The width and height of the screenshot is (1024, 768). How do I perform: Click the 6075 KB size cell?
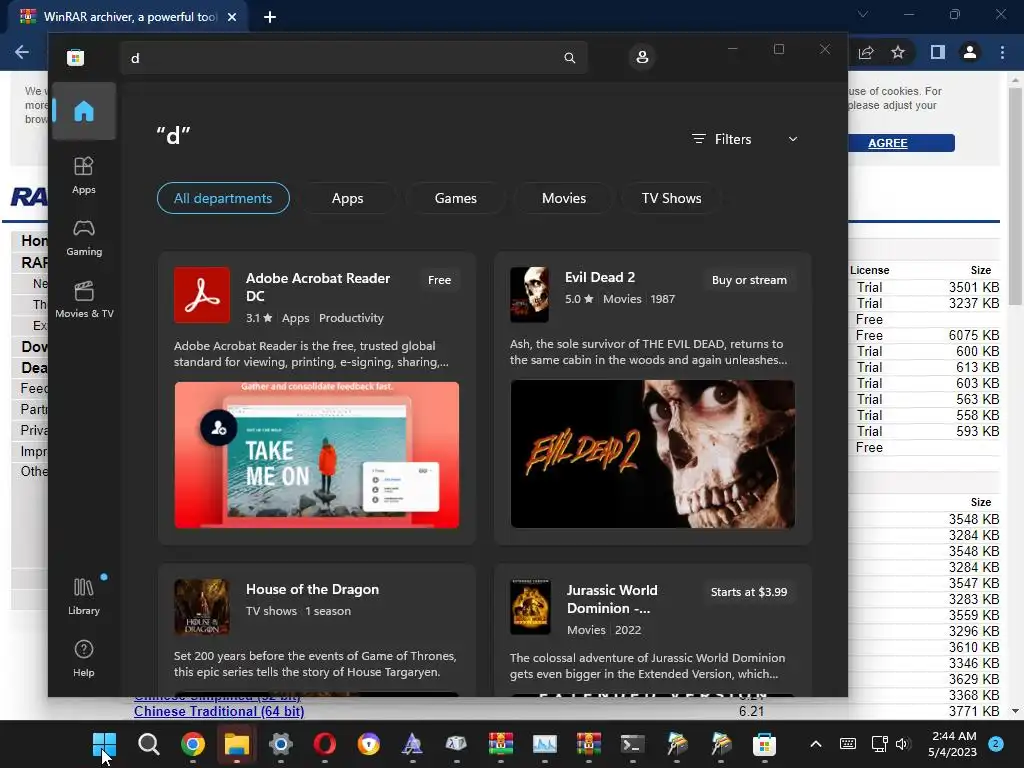[x=974, y=335]
